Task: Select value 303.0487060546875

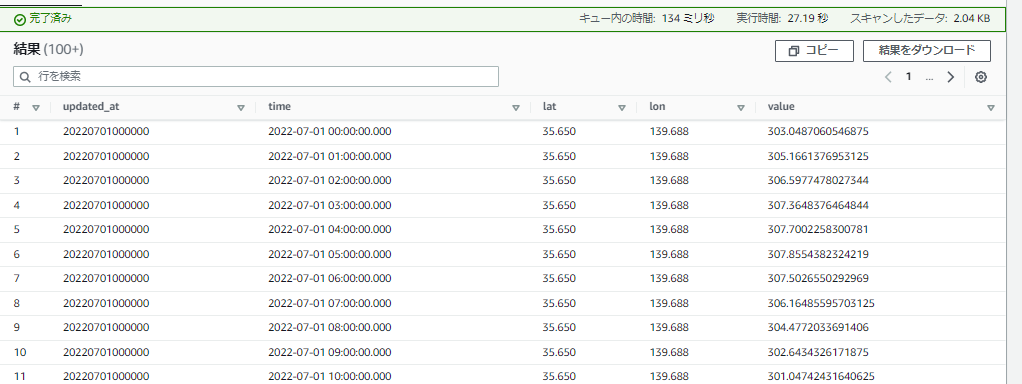Action: [818, 132]
